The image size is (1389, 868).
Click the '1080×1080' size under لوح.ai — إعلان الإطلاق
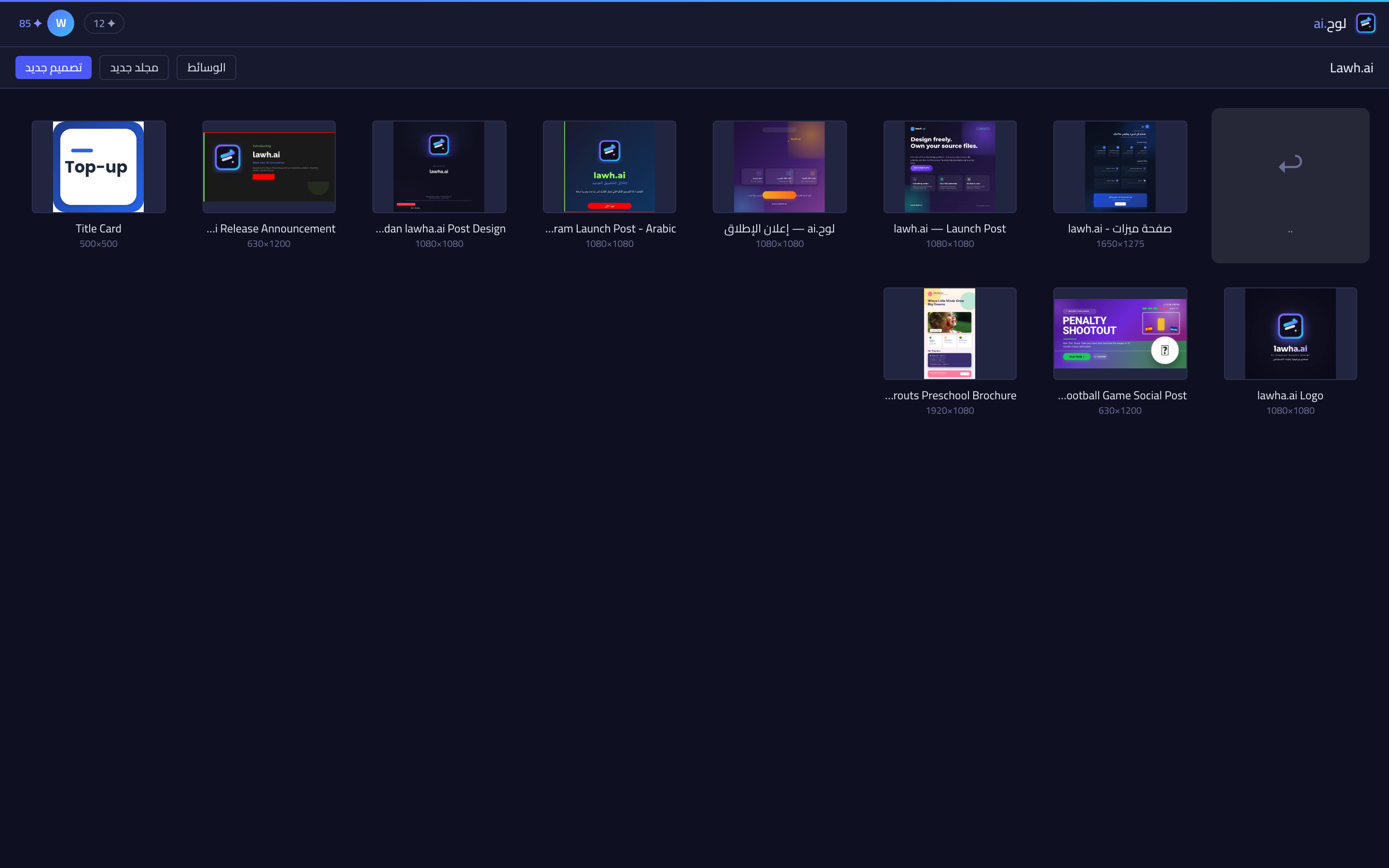coord(779,244)
